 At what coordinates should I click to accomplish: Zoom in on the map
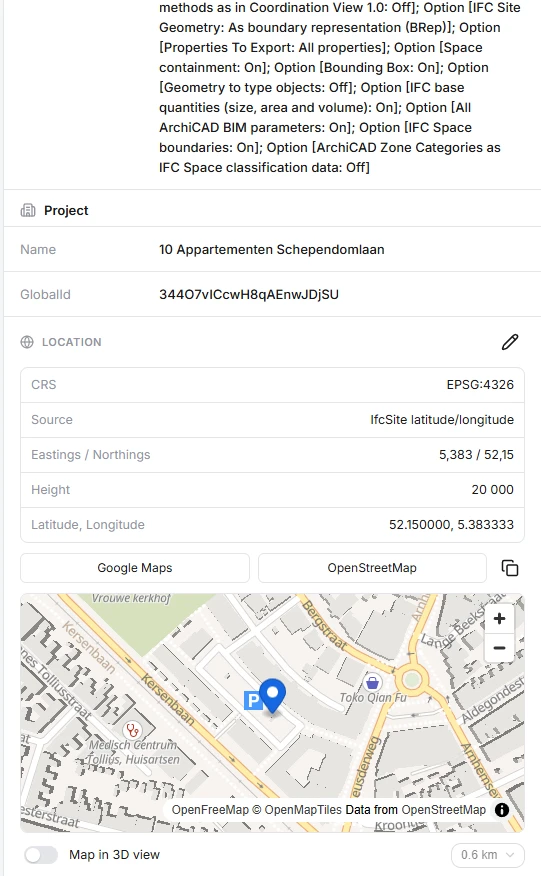(x=500, y=618)
